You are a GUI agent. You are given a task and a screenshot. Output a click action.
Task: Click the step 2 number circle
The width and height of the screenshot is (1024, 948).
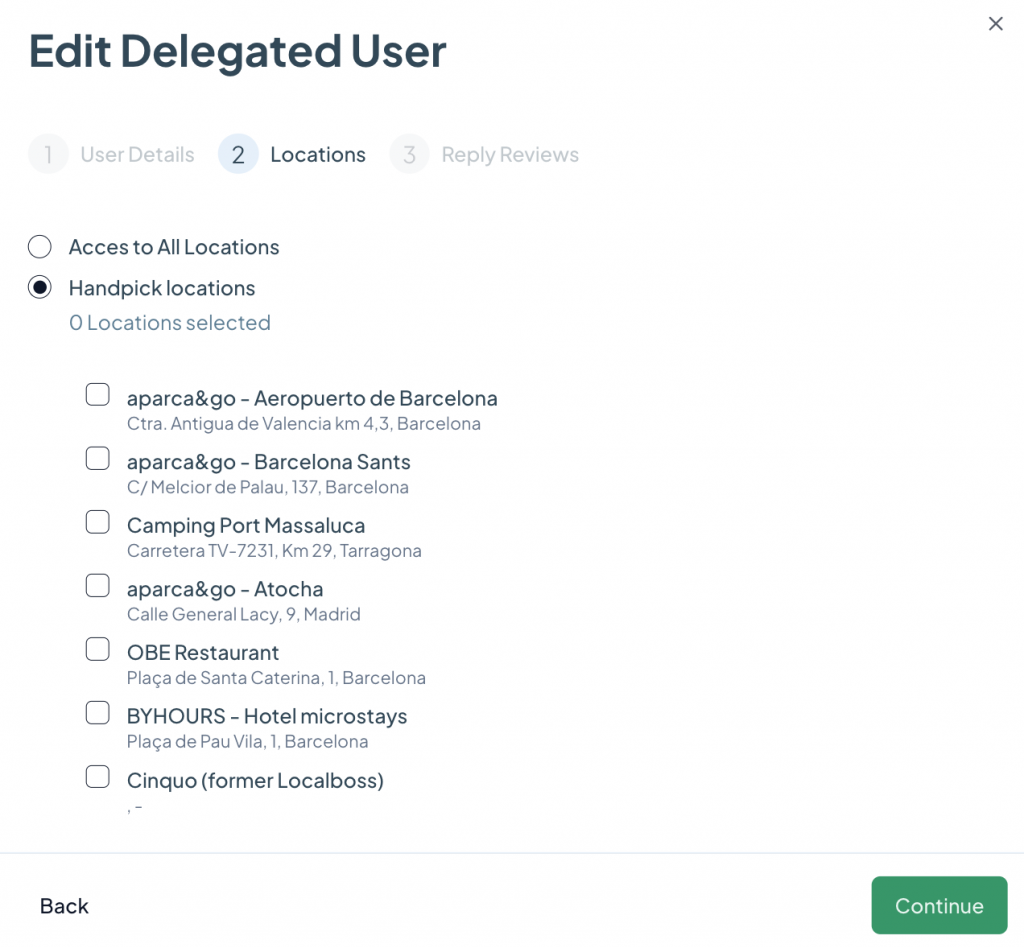[x=238, y=155]
